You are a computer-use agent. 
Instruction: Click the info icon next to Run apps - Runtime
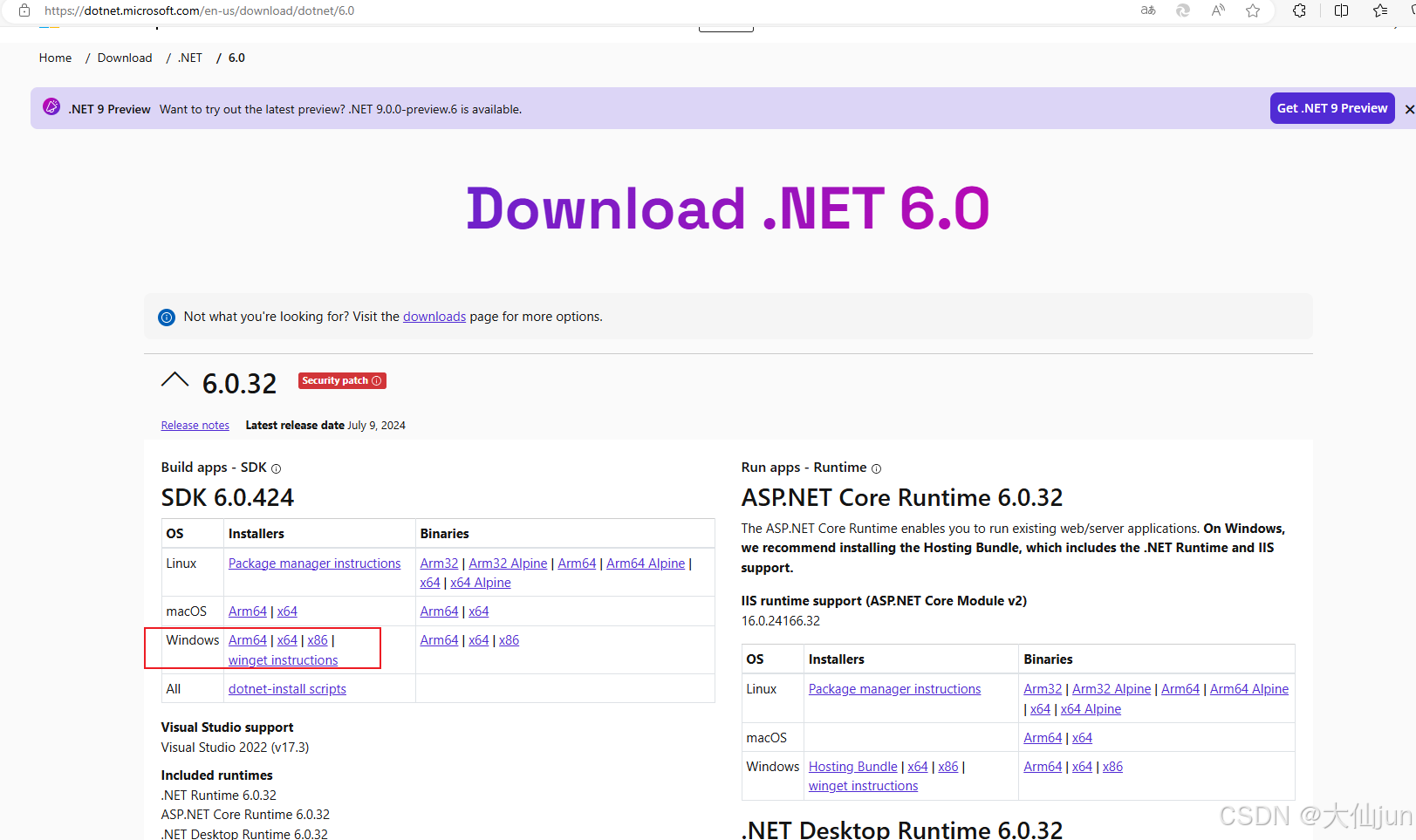click(x=876, y=468)
